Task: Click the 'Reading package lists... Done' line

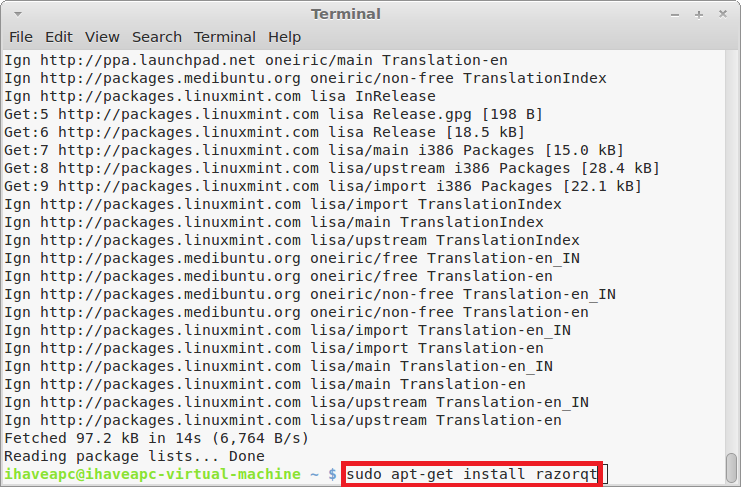Action: click(x=135, y=456)
